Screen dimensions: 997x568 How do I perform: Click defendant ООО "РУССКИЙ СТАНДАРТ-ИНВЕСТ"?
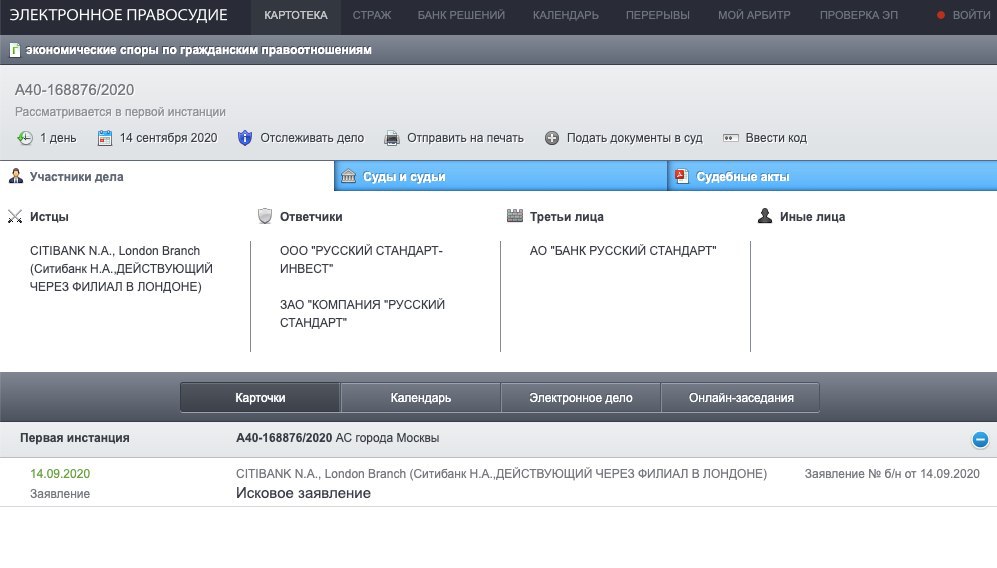click(x=361, y=260)
